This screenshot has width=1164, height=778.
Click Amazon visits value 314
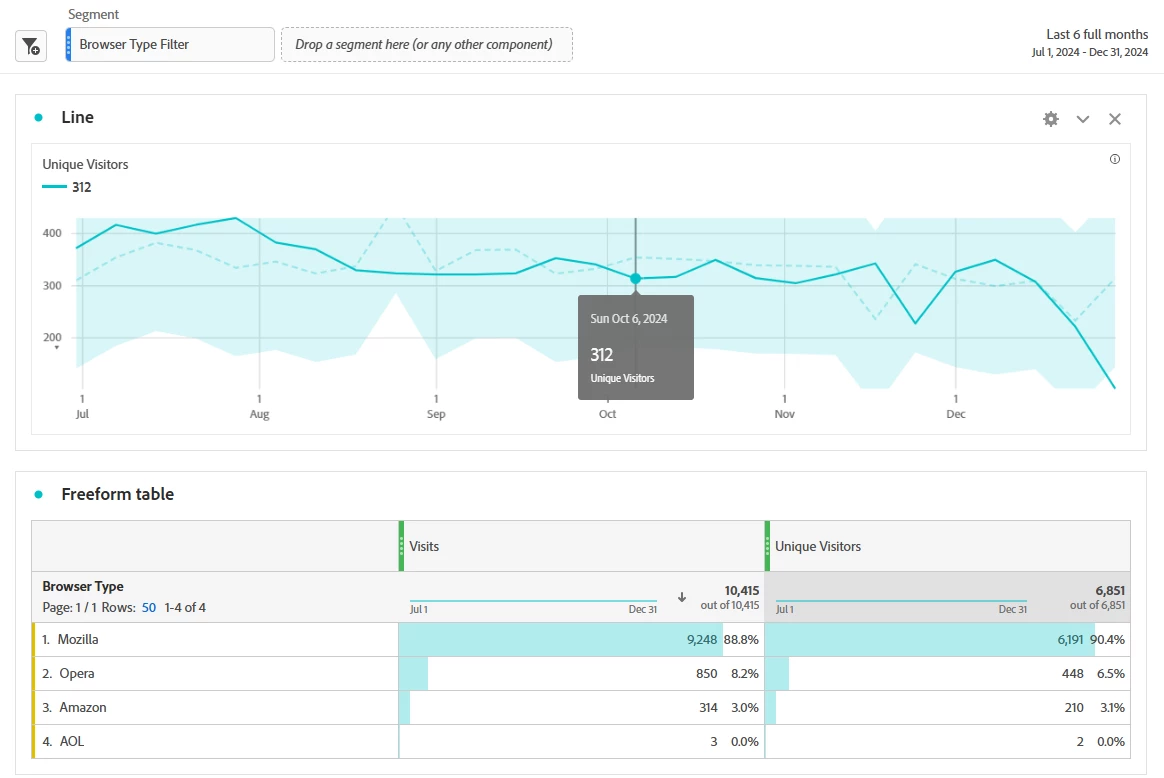[x=707, y=707]
